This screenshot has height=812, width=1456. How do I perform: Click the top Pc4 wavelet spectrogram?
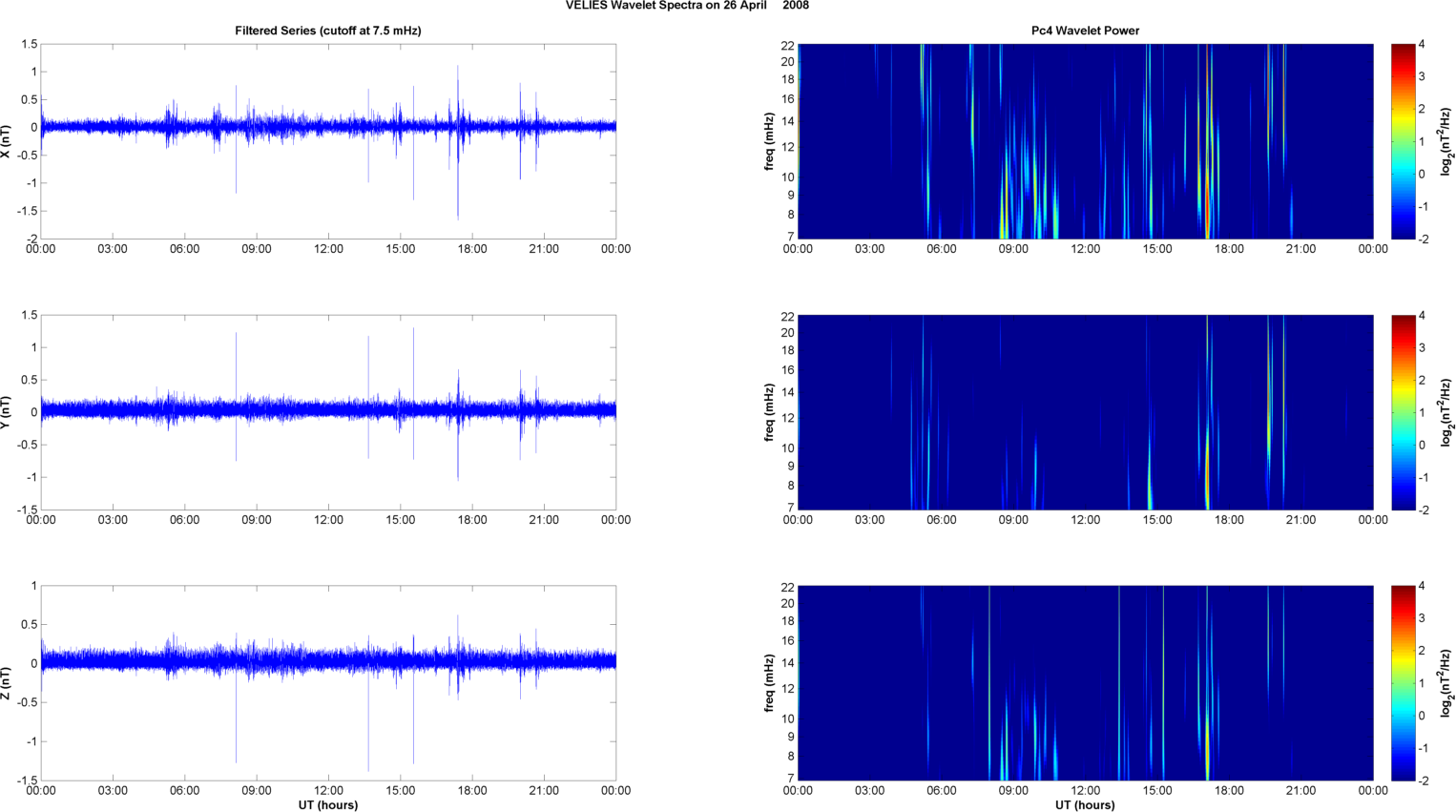(x=1085, y=141)
